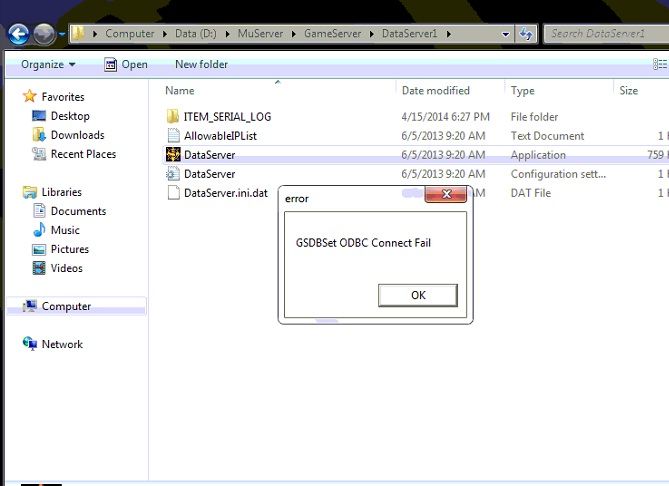Open Downloads in the Favorites list

(77, 135)
